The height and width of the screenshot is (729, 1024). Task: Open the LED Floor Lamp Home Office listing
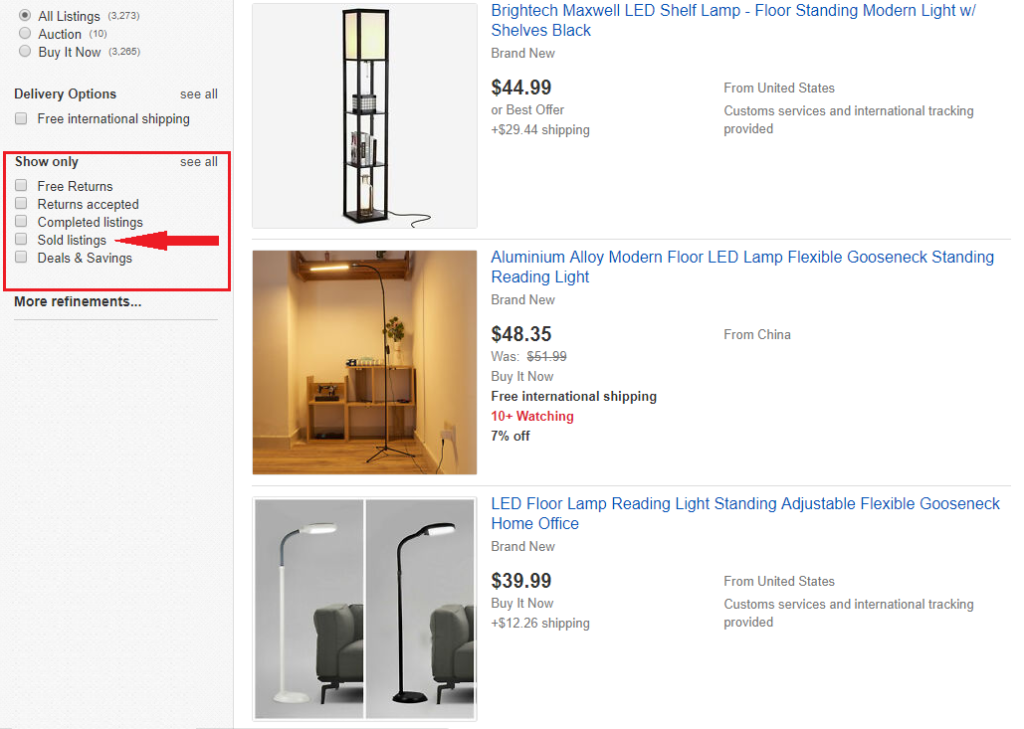745,513
